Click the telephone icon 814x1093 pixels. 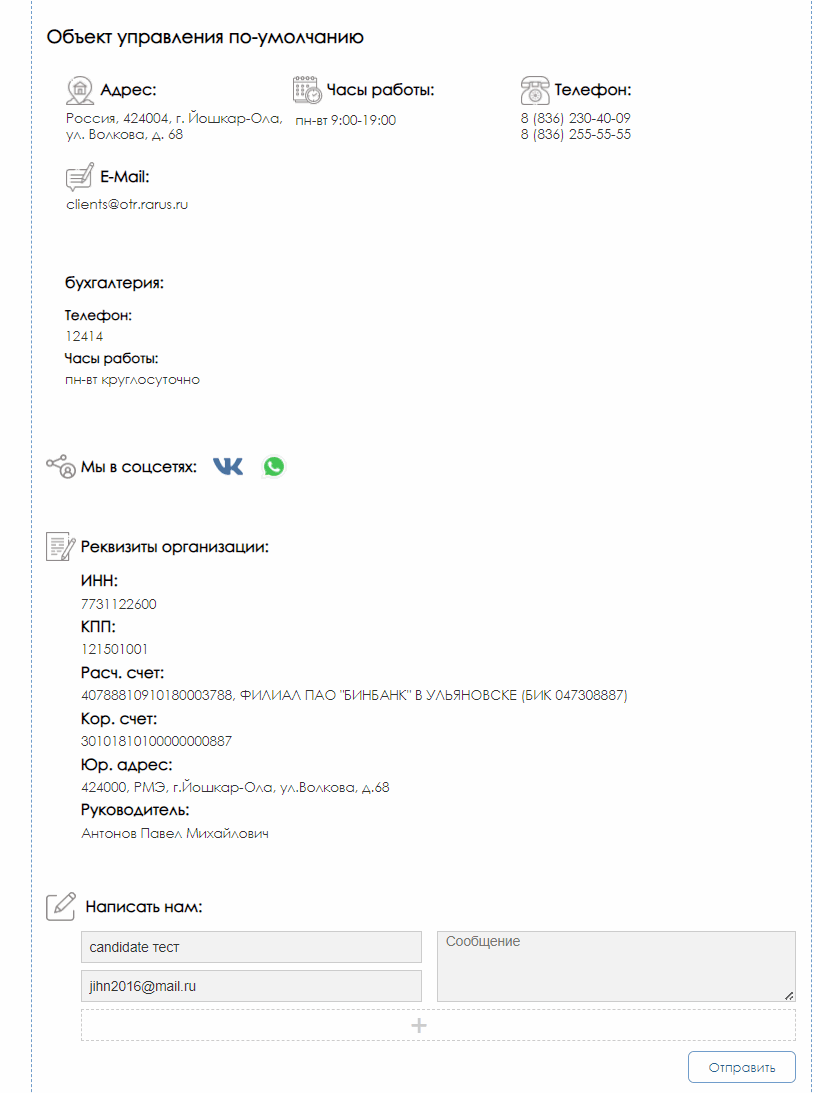[x=535, y=91]
